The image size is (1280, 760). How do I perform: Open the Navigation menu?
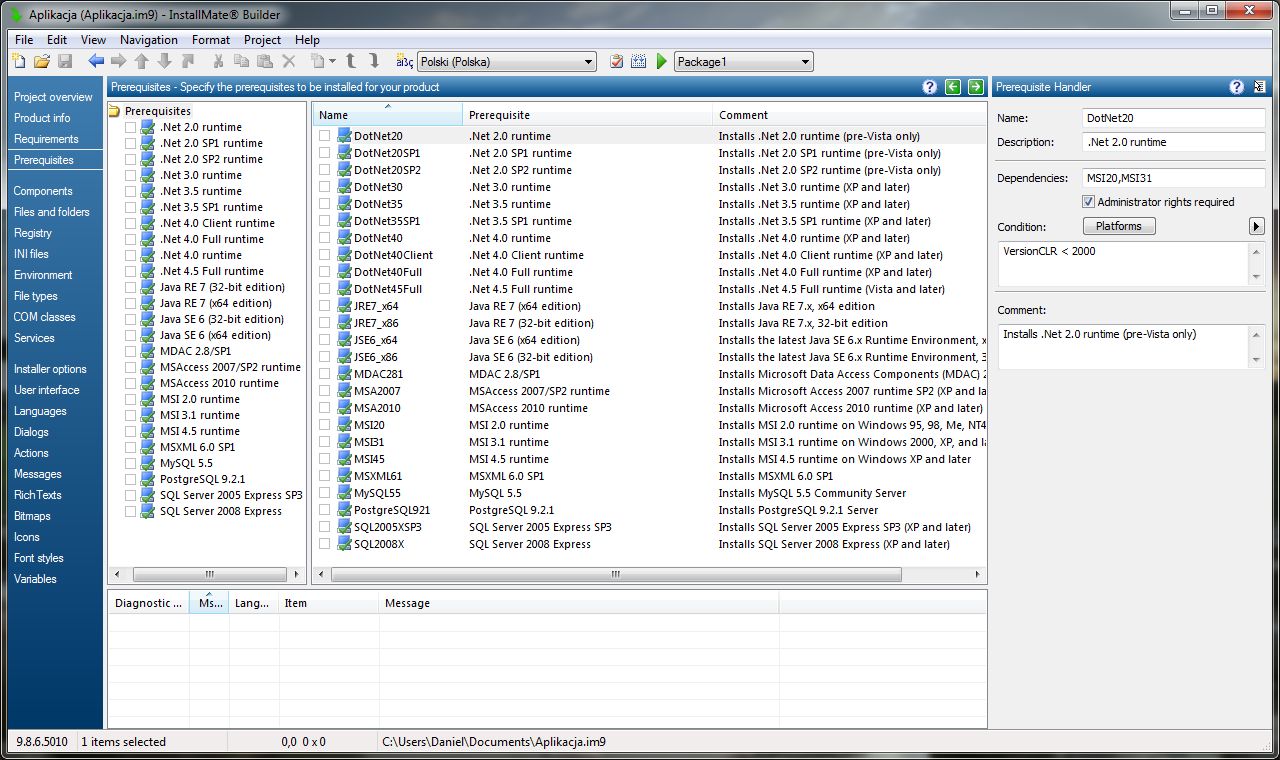pos(149,40)
